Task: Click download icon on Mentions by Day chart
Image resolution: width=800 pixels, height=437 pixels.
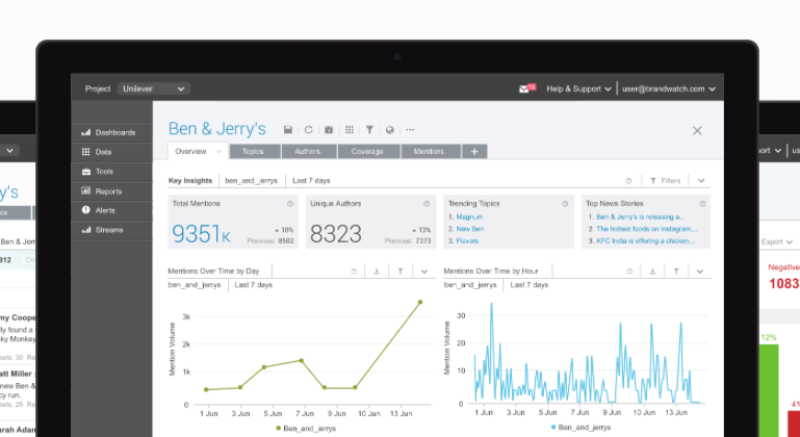Action: [x=377, y=271]
